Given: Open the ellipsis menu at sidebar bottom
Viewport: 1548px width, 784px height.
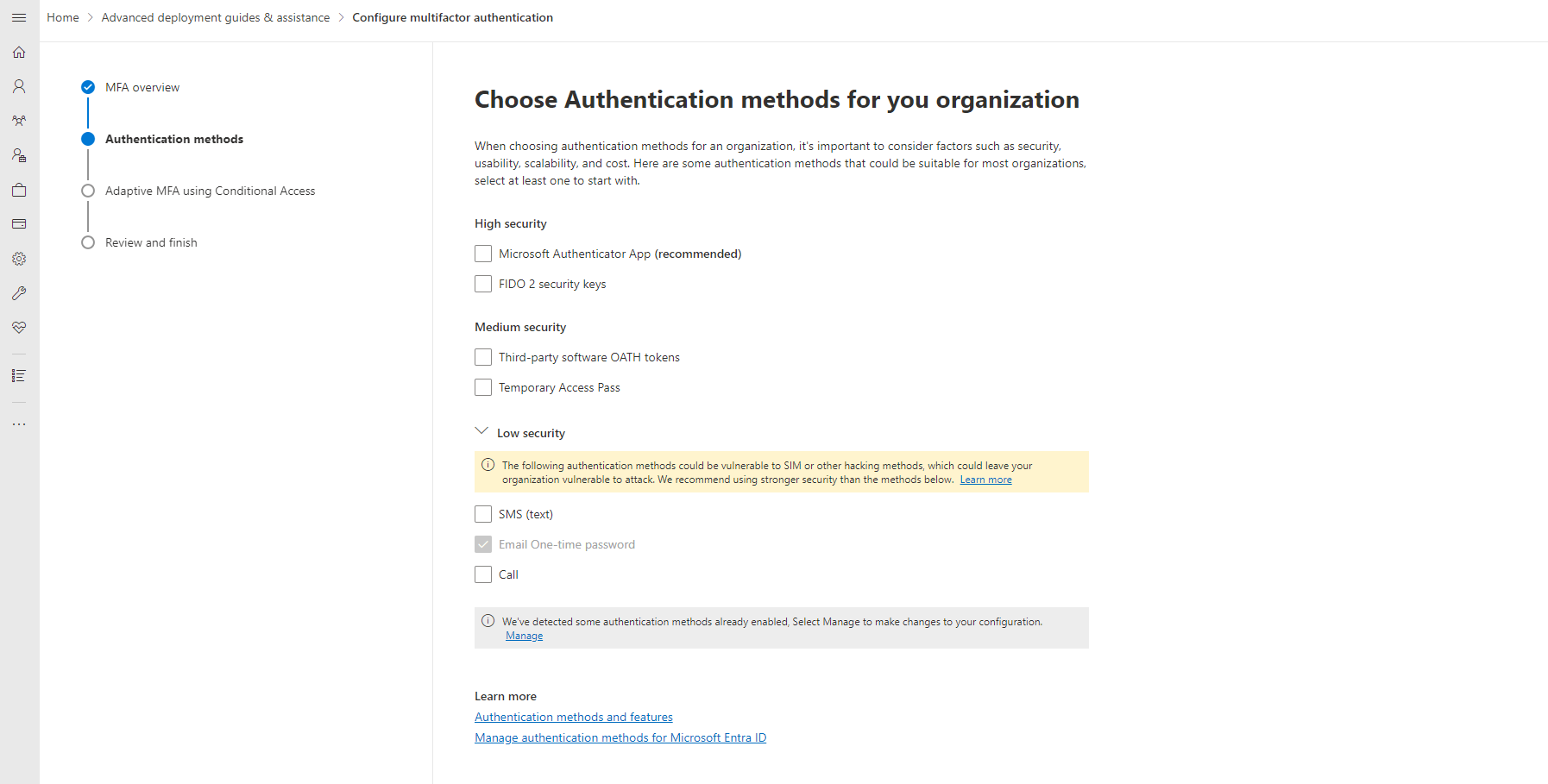Looking at the screenshot, I should pyautogui.click(x=19, y=423).
